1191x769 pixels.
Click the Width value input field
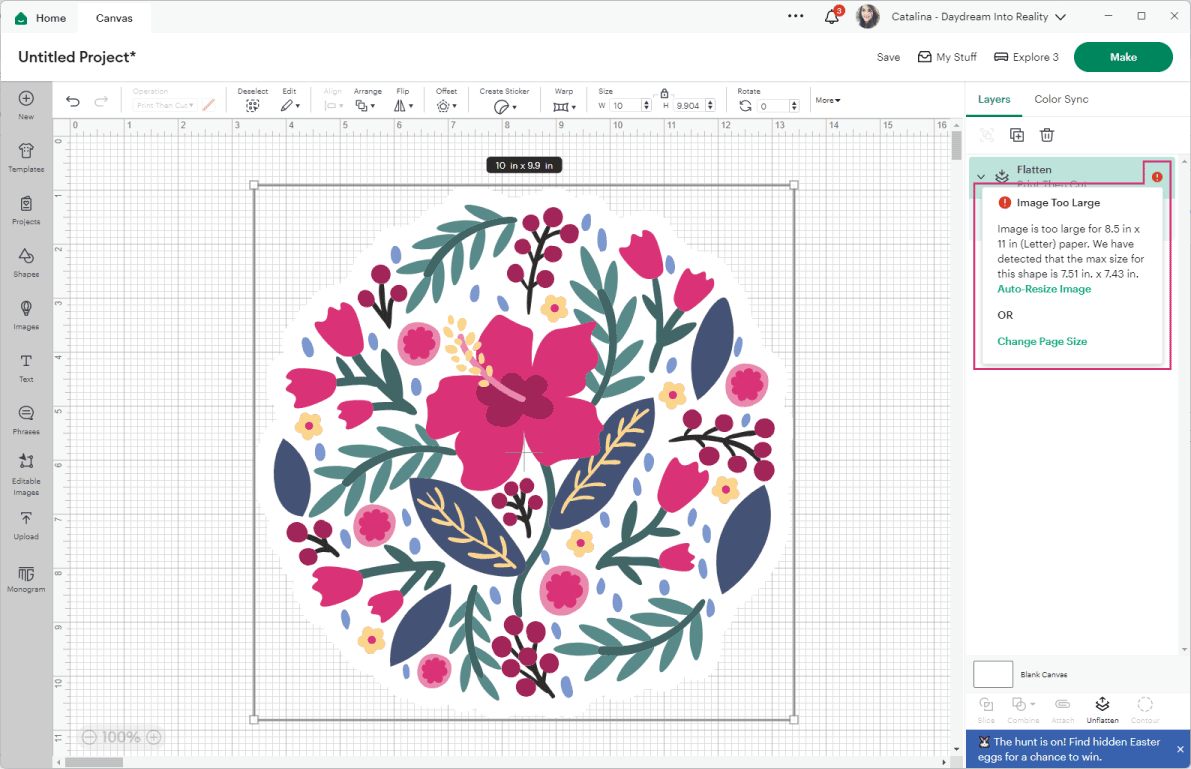point(624,103)
